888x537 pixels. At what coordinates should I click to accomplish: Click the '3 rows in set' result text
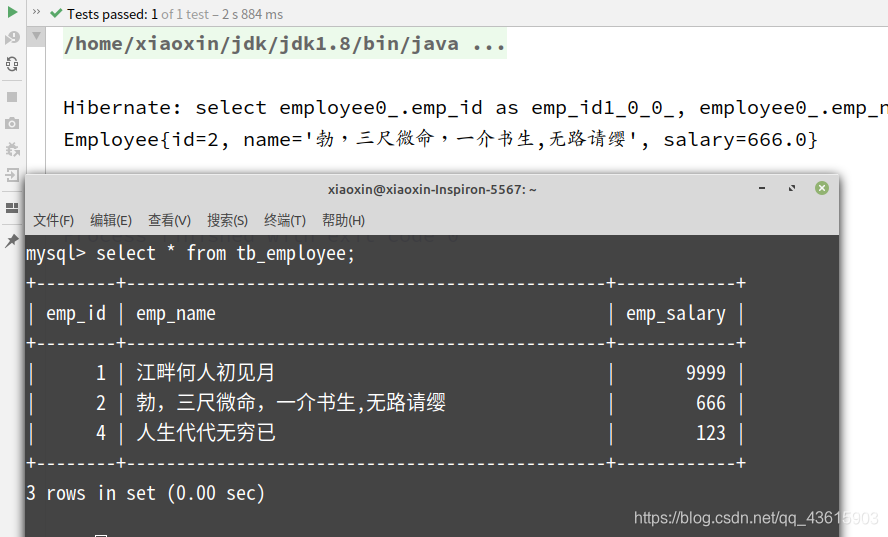[x=145, y=493]
